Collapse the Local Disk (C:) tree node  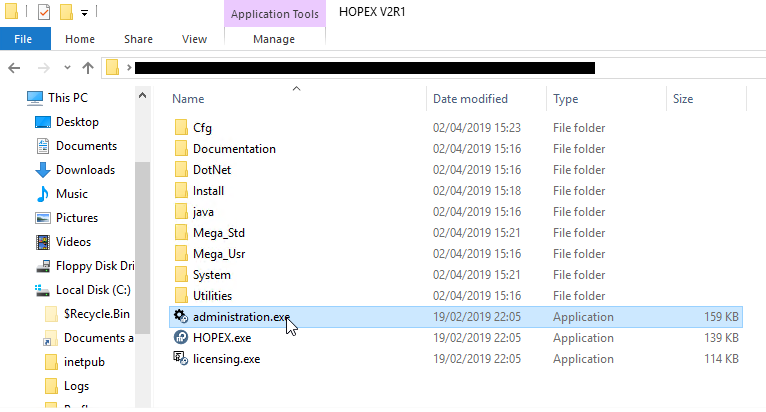click(x=24, y=290)
